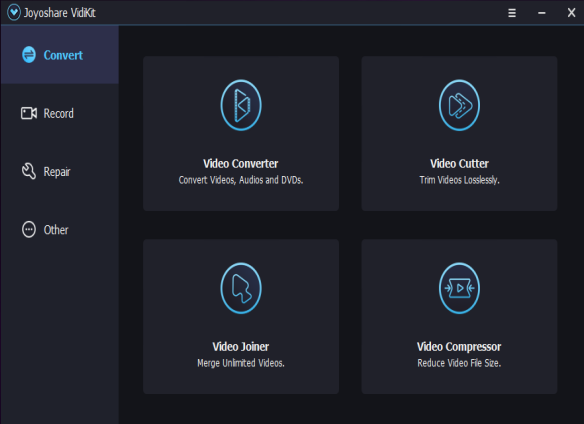
Task: Close the Joyoshare VidiKit window
Action: point(571,13)
